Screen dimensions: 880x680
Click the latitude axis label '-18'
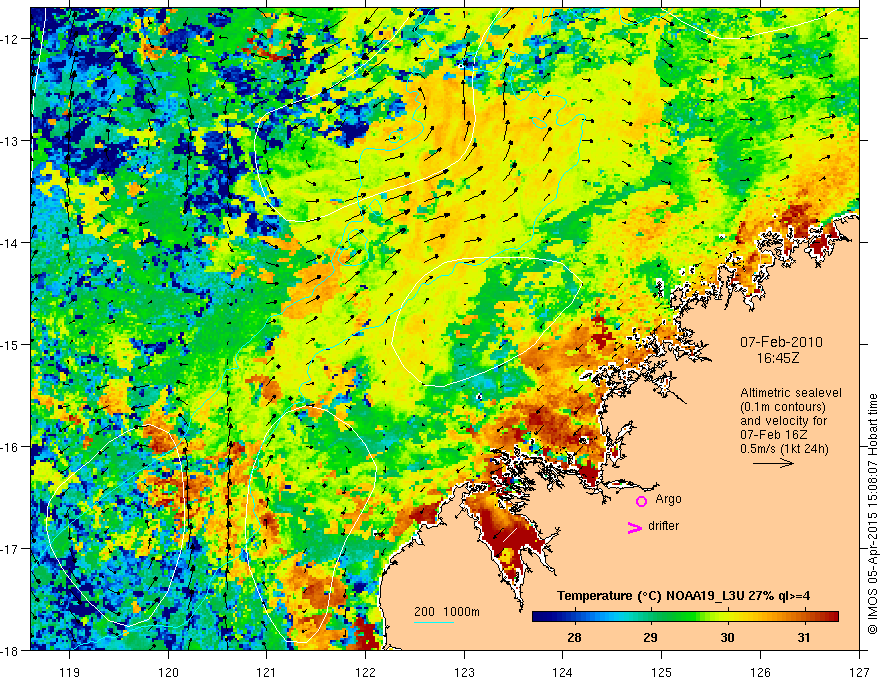pos(10,650)
